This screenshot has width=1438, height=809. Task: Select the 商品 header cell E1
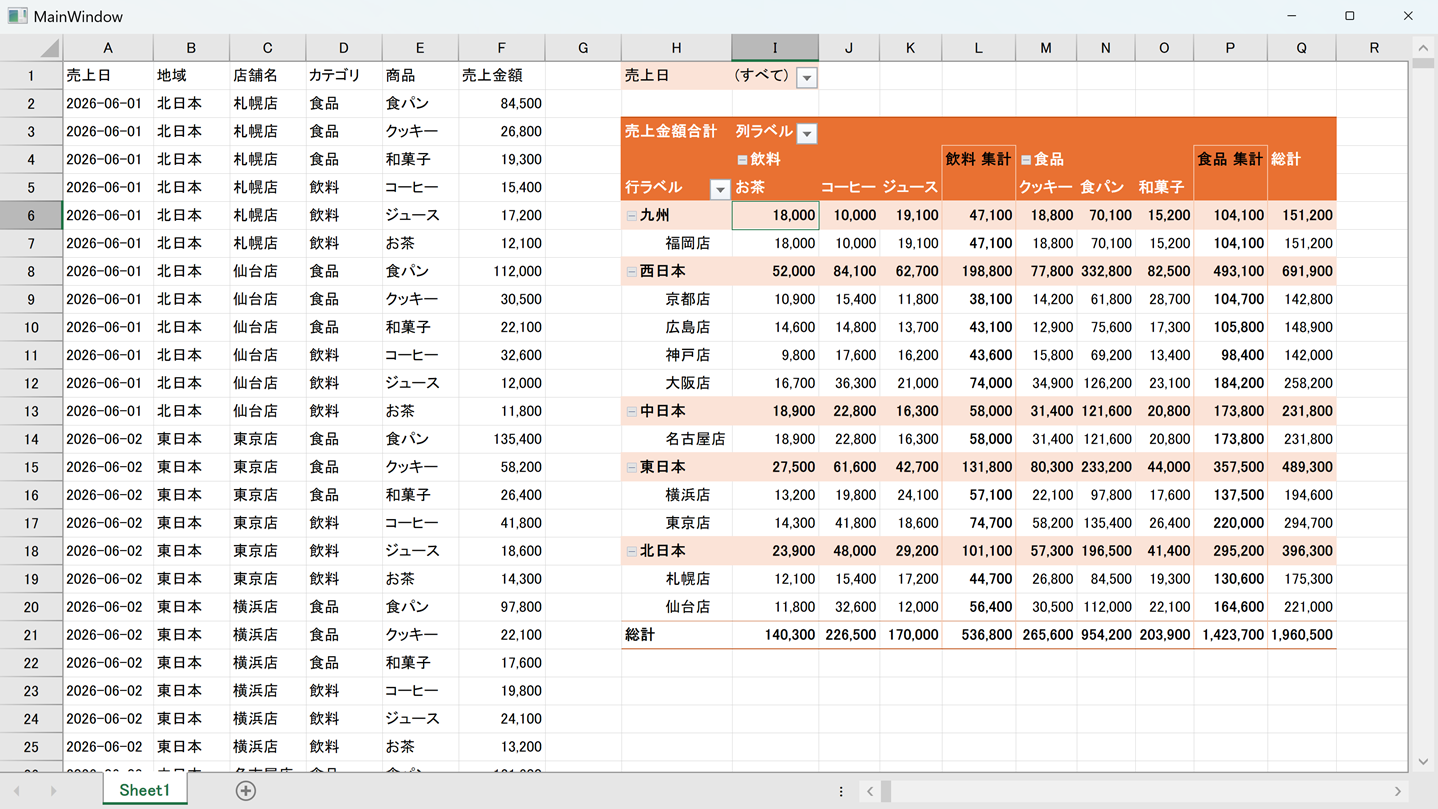click(420, 75)
